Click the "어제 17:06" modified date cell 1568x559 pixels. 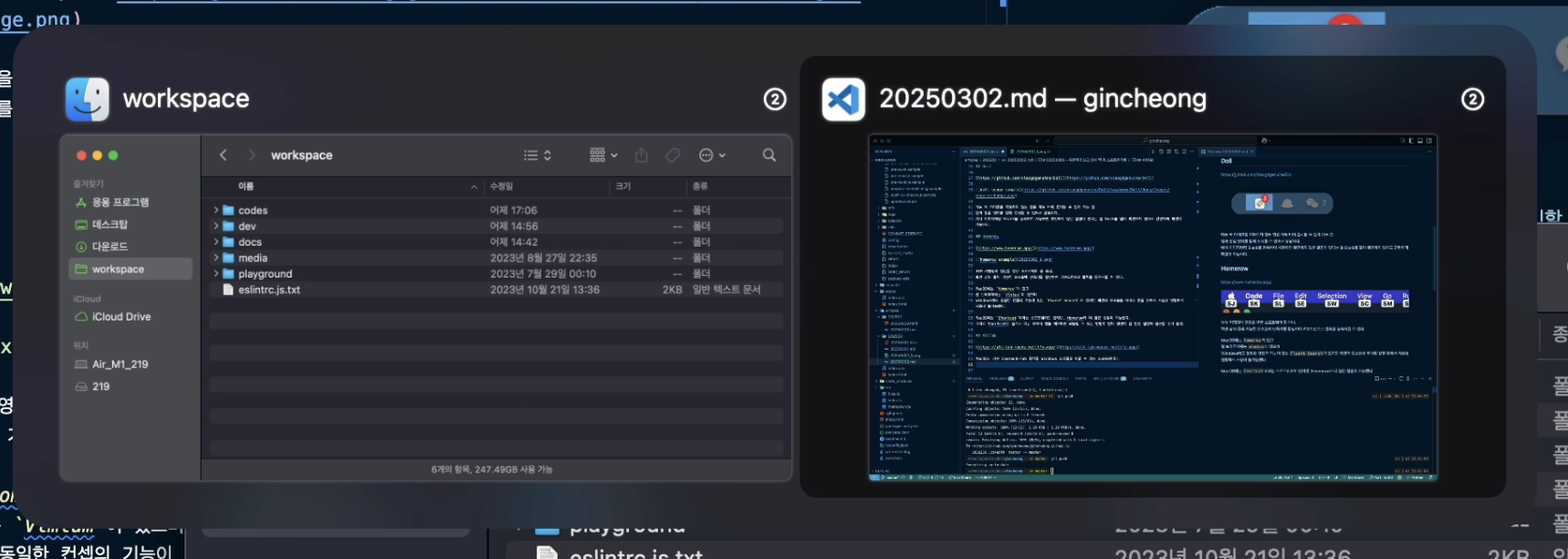pyautogui.click(x=514, y=210)
